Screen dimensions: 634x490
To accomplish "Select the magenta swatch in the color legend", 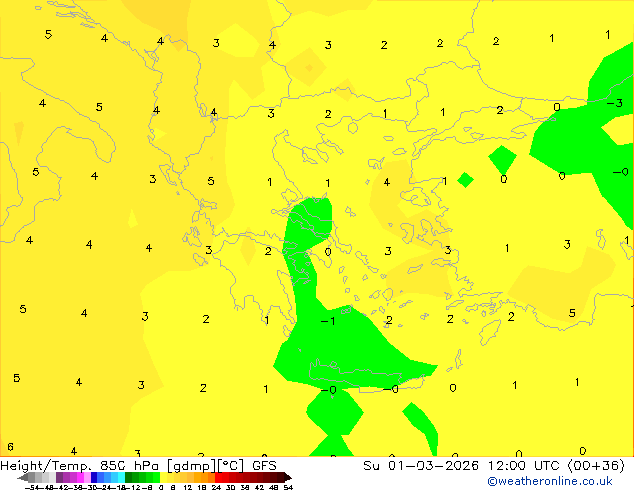I will point(80,477).
